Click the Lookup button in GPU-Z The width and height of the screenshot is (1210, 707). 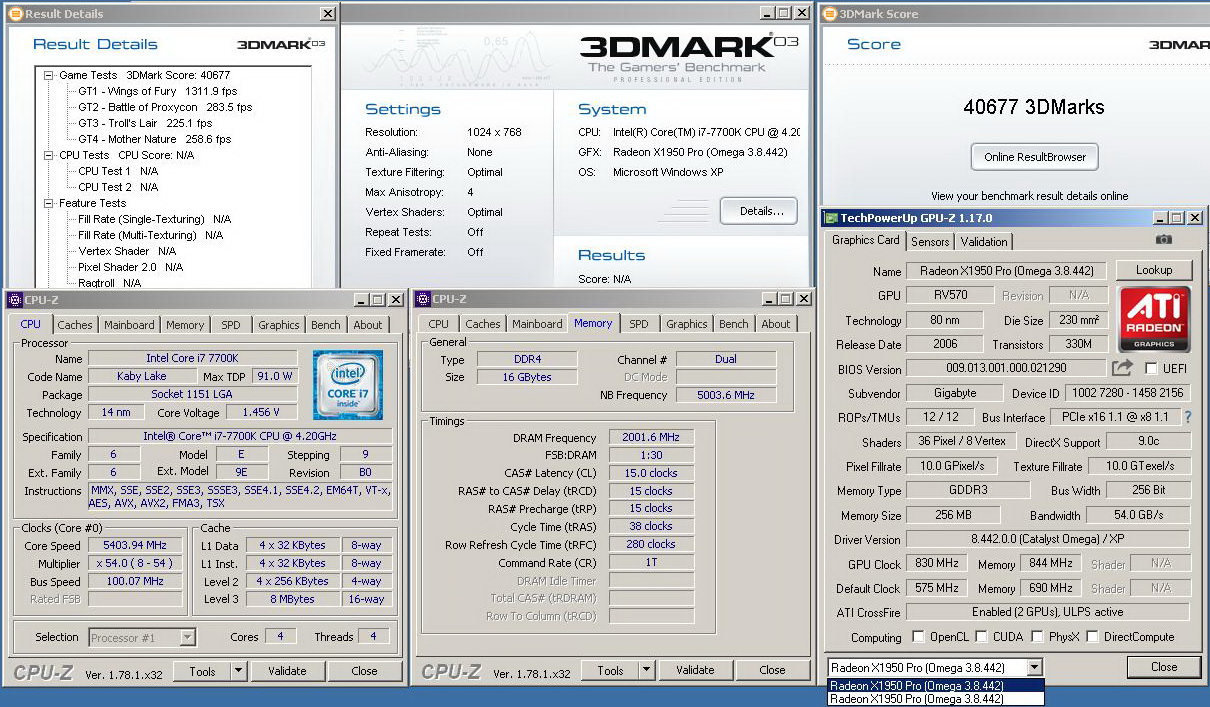point(1153,270)
